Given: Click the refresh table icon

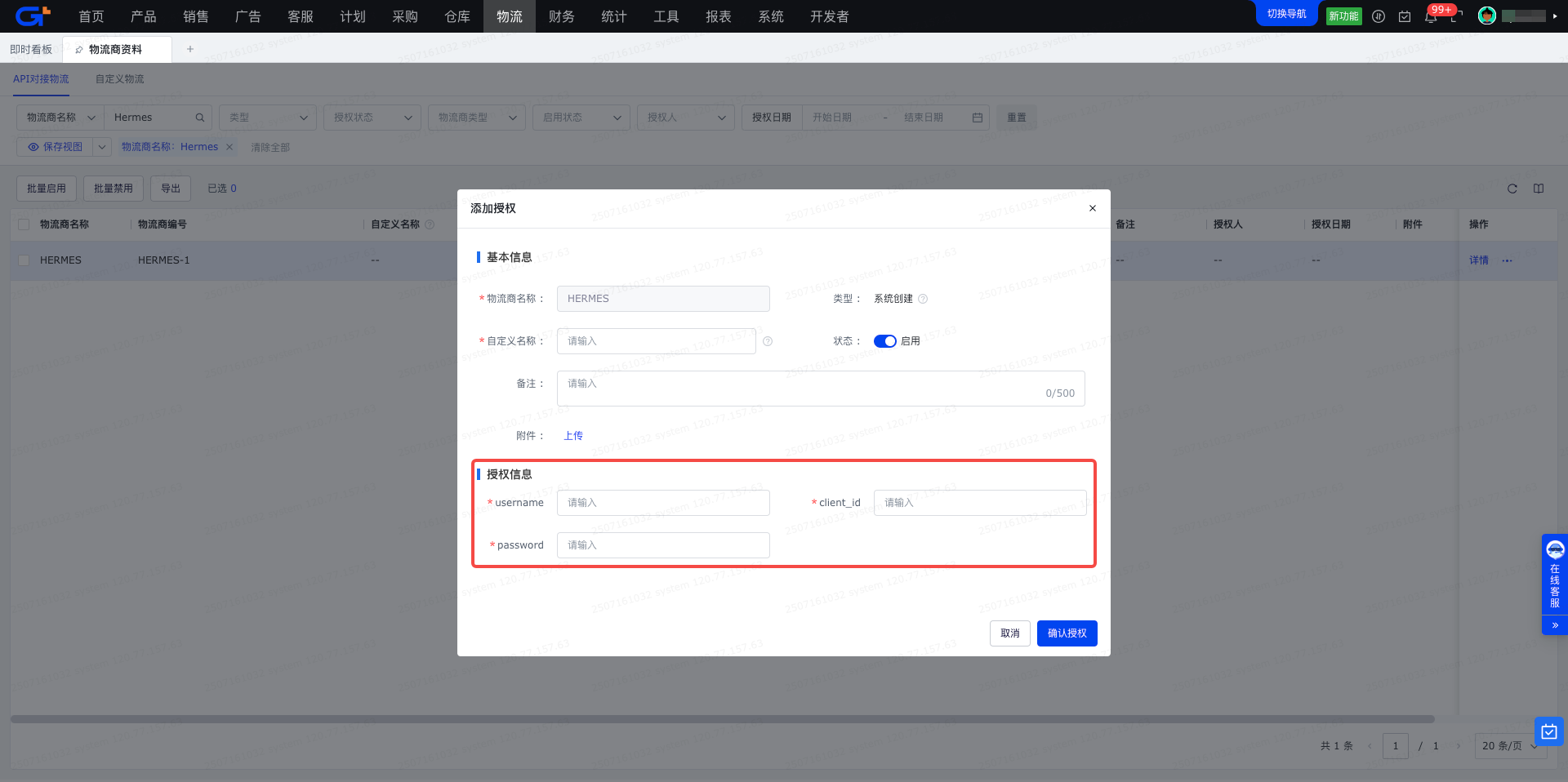Looking at the screenshot, I should click(x=1512, y=189).
